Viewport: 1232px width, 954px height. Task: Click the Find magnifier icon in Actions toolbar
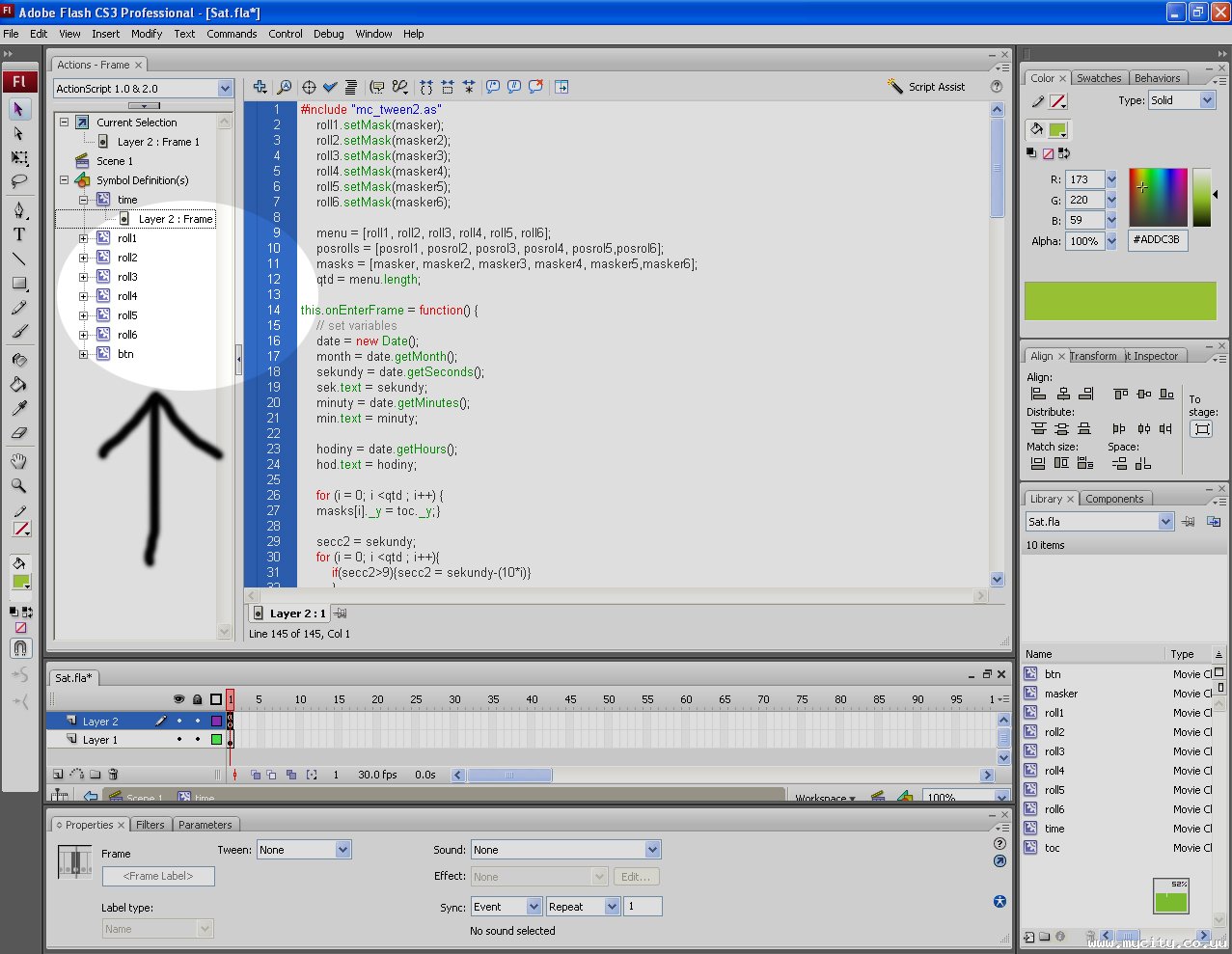click(285, 87)
